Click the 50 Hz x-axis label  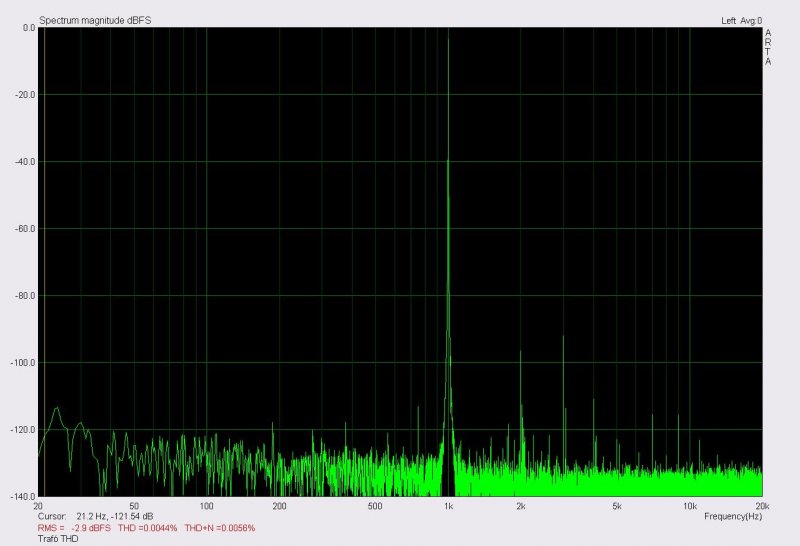(x=134, y=506)
